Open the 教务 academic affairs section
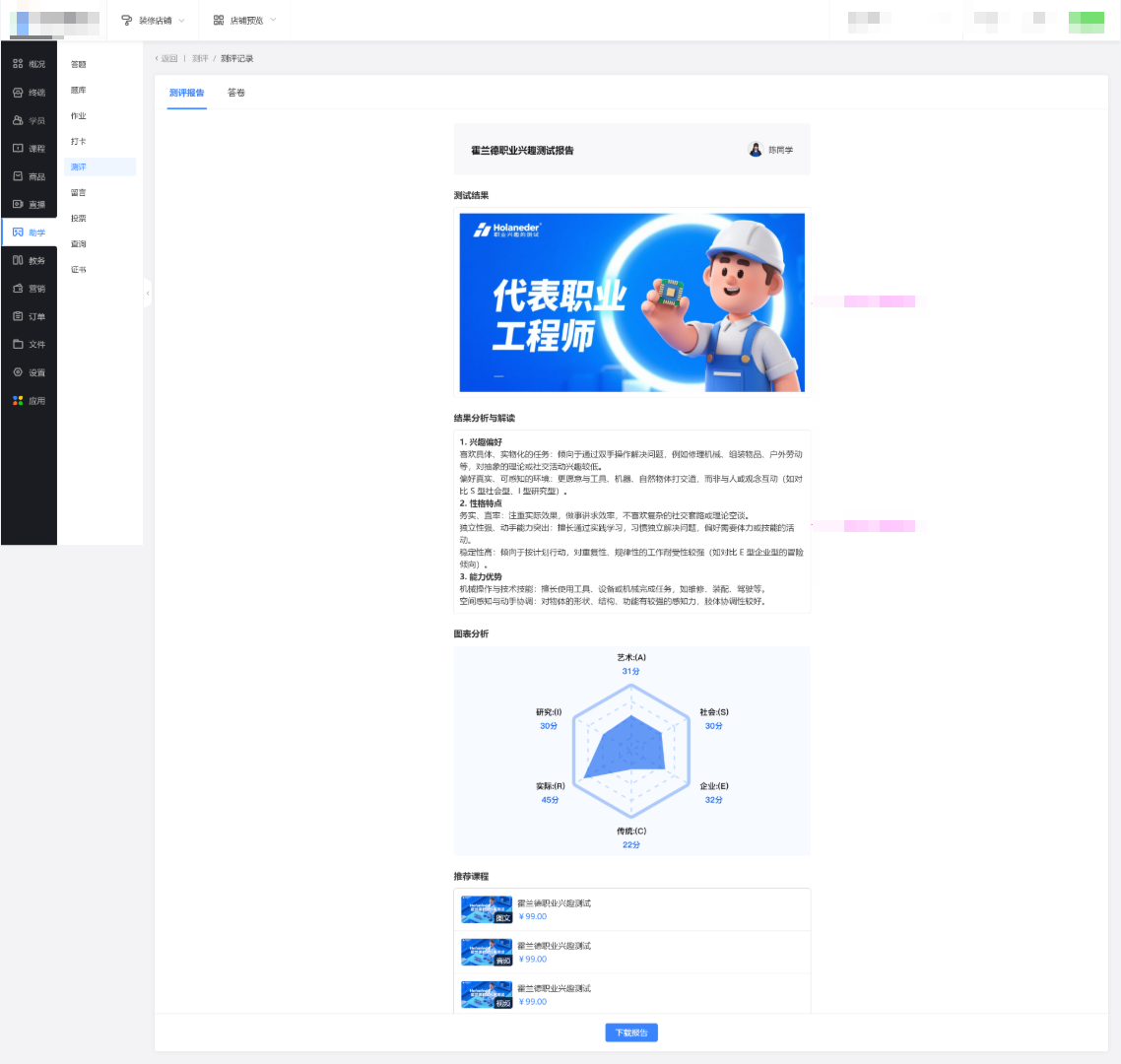1121x1064 pixels. pos(29,260)
